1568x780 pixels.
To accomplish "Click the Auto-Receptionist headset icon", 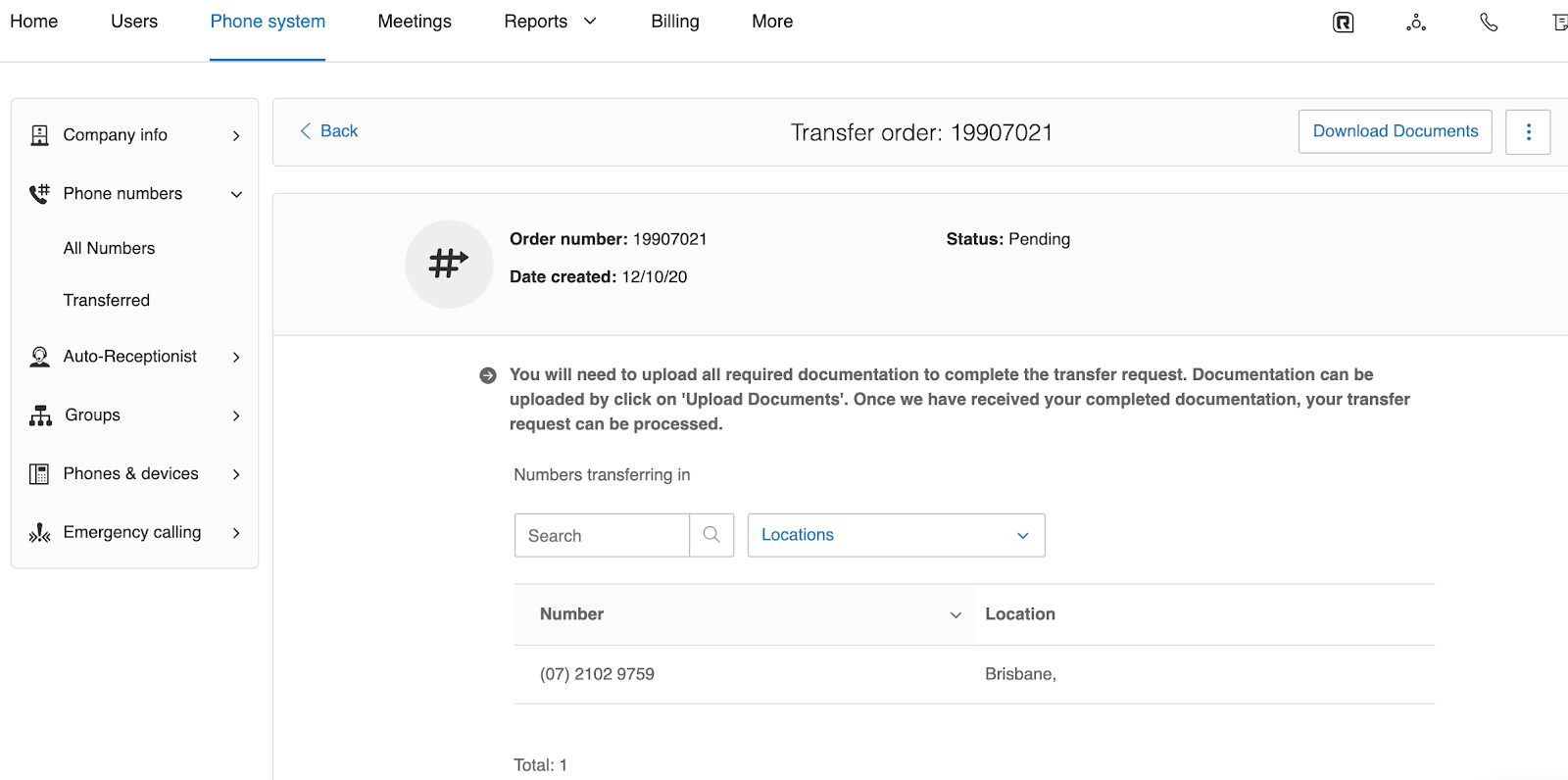I will [x=39, y=357].
